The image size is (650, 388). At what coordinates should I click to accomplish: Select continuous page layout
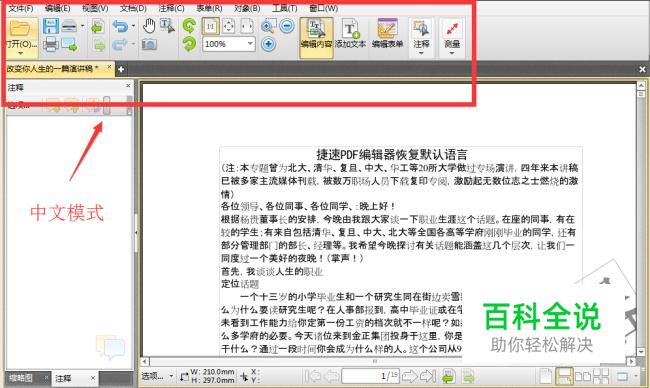click(564, 376)
